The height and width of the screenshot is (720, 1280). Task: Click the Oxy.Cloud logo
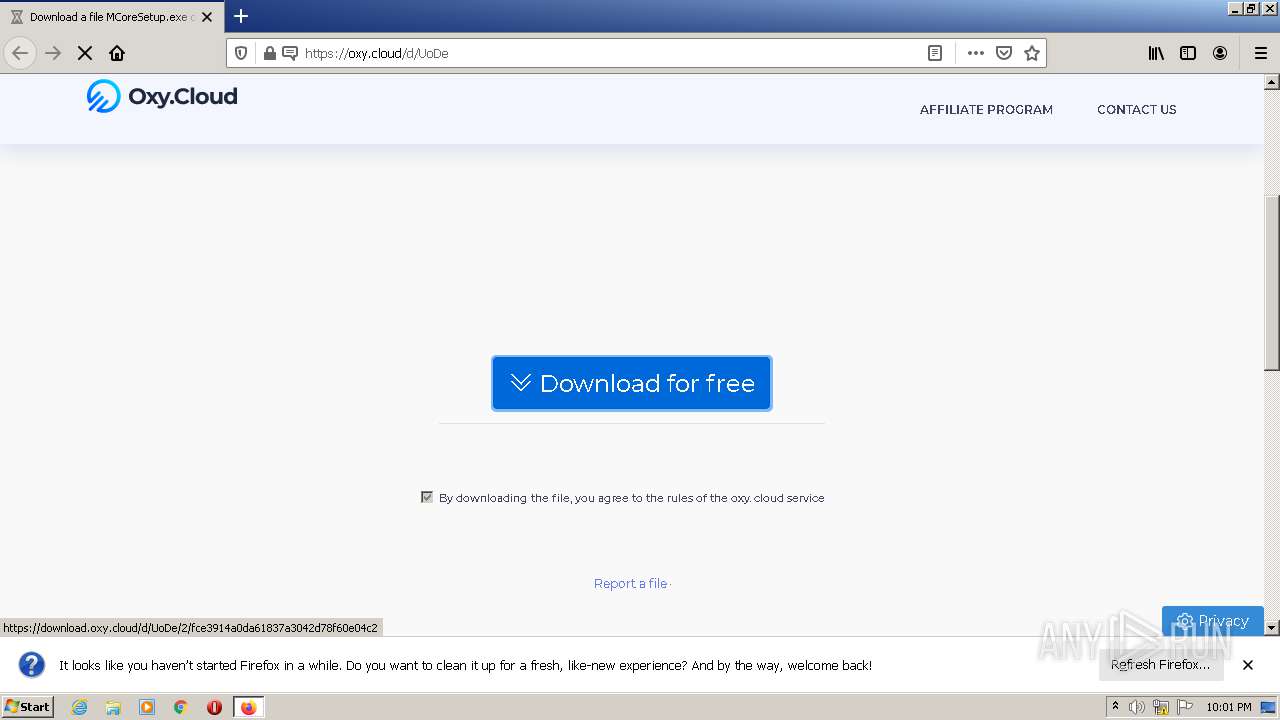pyautogui.click(x=162, y=96)
